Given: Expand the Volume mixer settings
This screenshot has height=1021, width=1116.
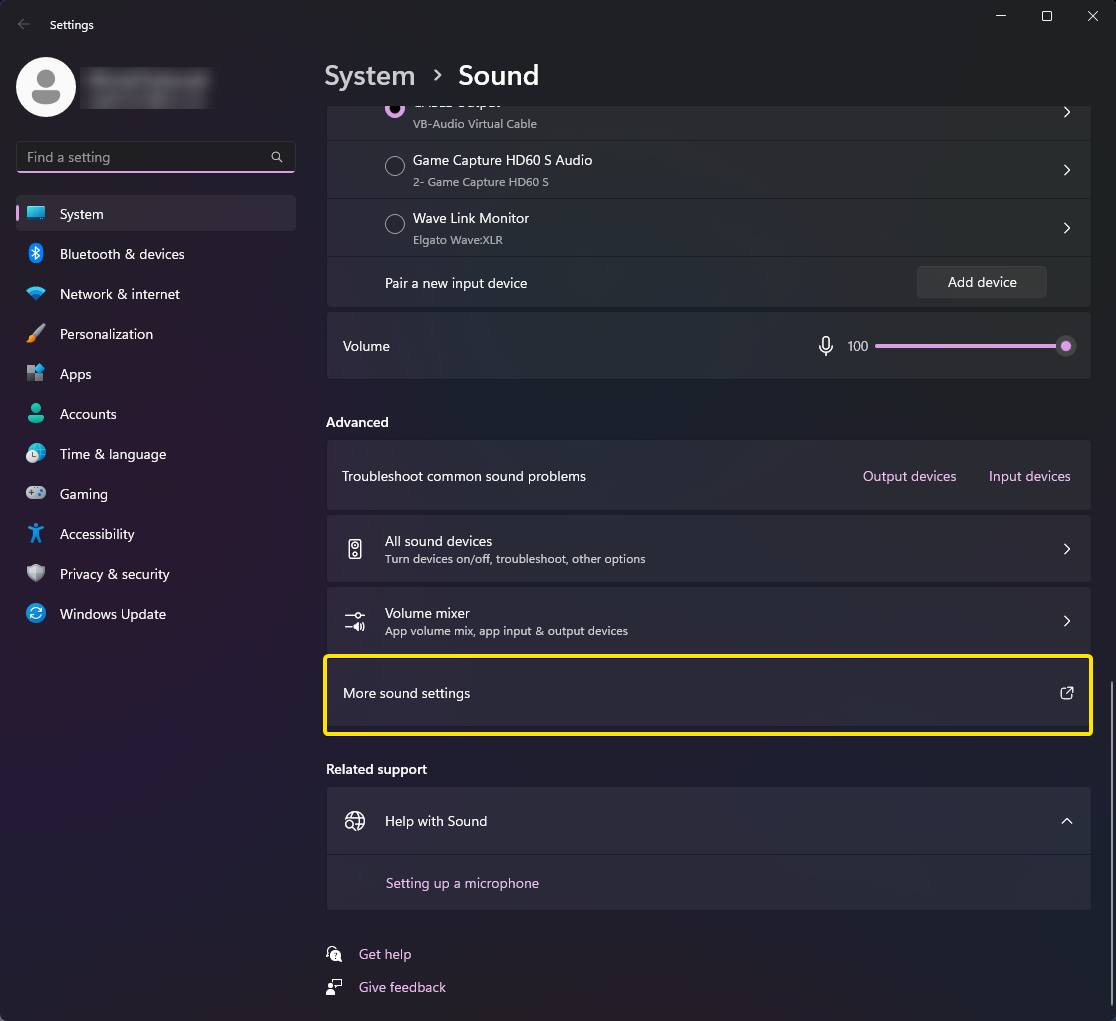Looking at the screenshot, I should pos(1066,621).
